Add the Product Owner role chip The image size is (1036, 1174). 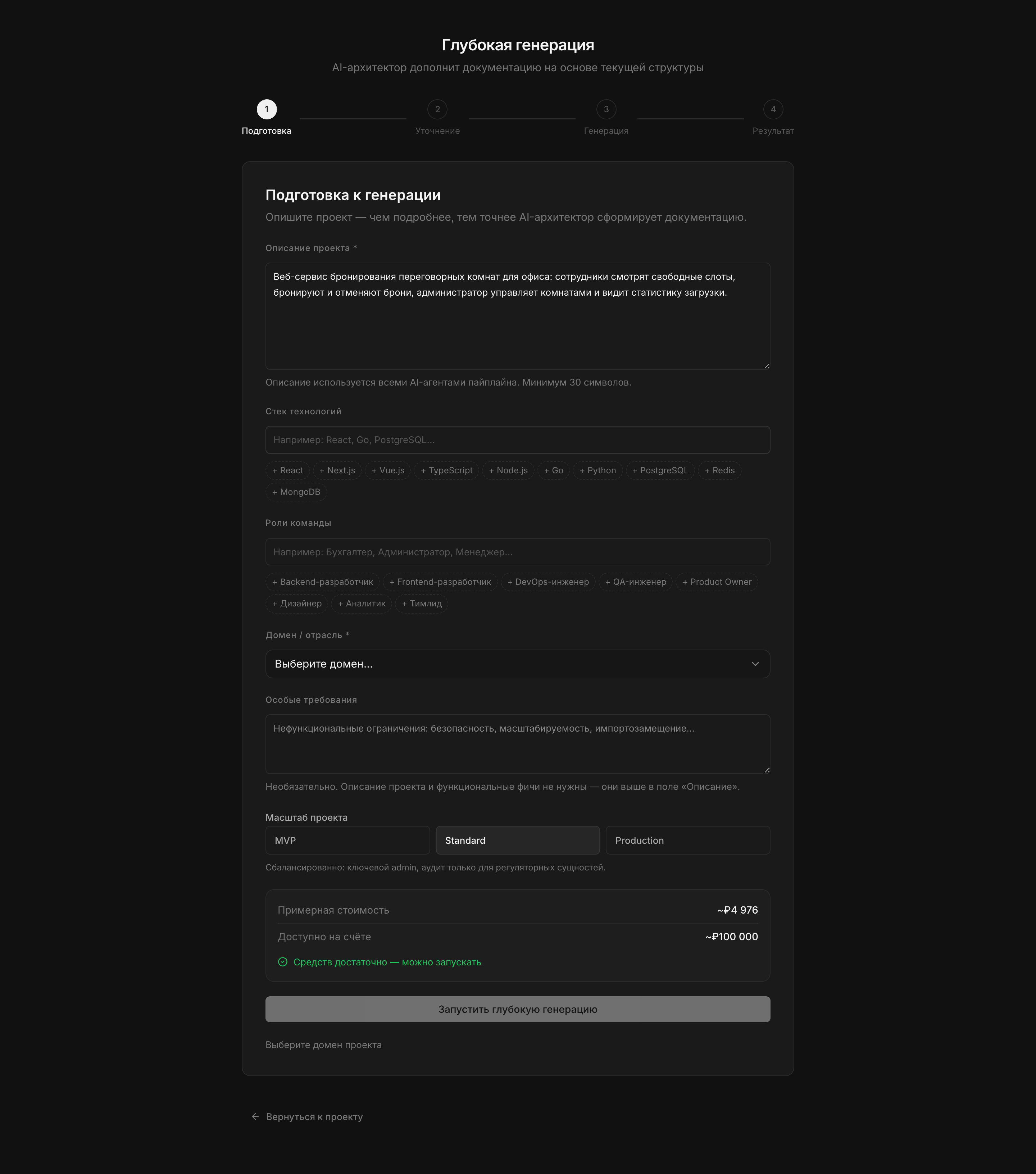717,582
